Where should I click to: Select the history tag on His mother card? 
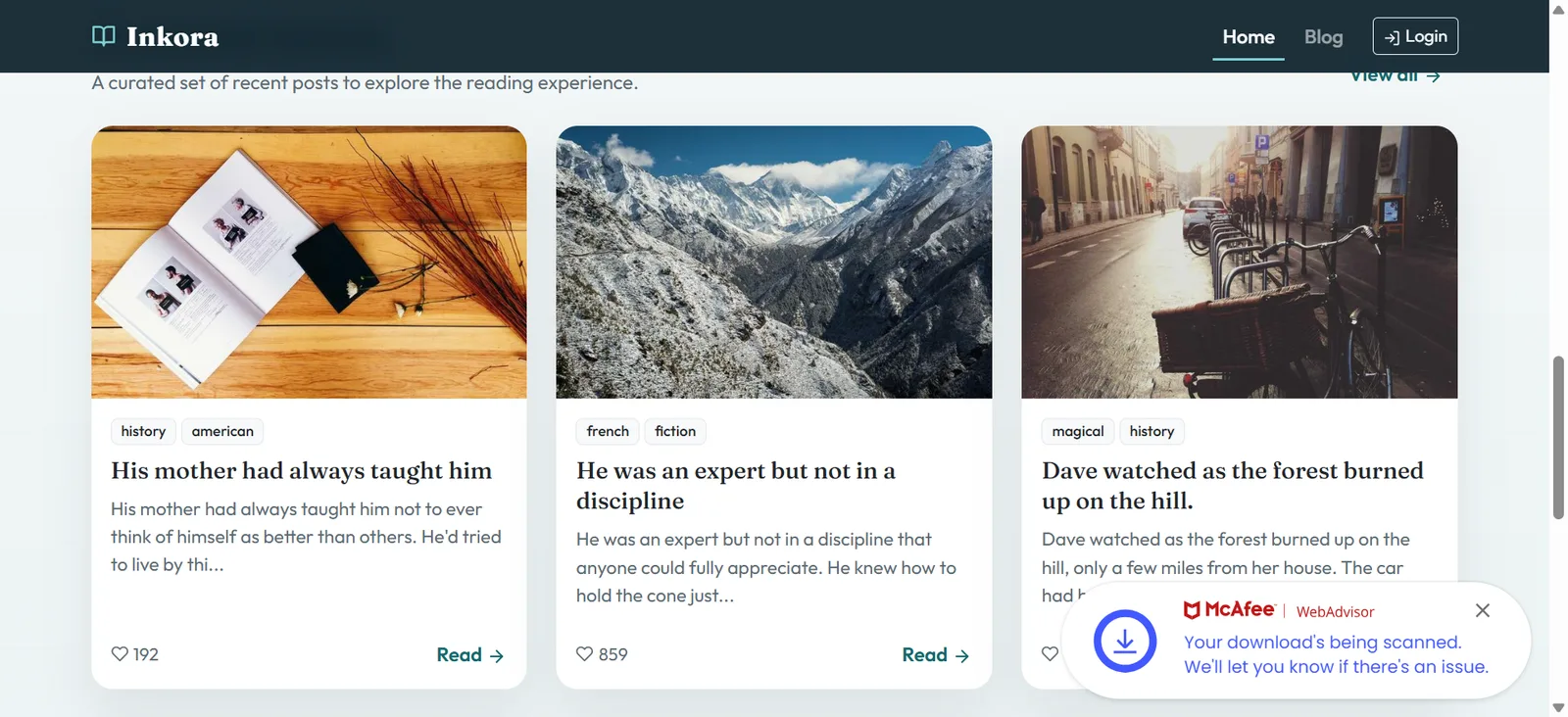[x=143, y=431]
